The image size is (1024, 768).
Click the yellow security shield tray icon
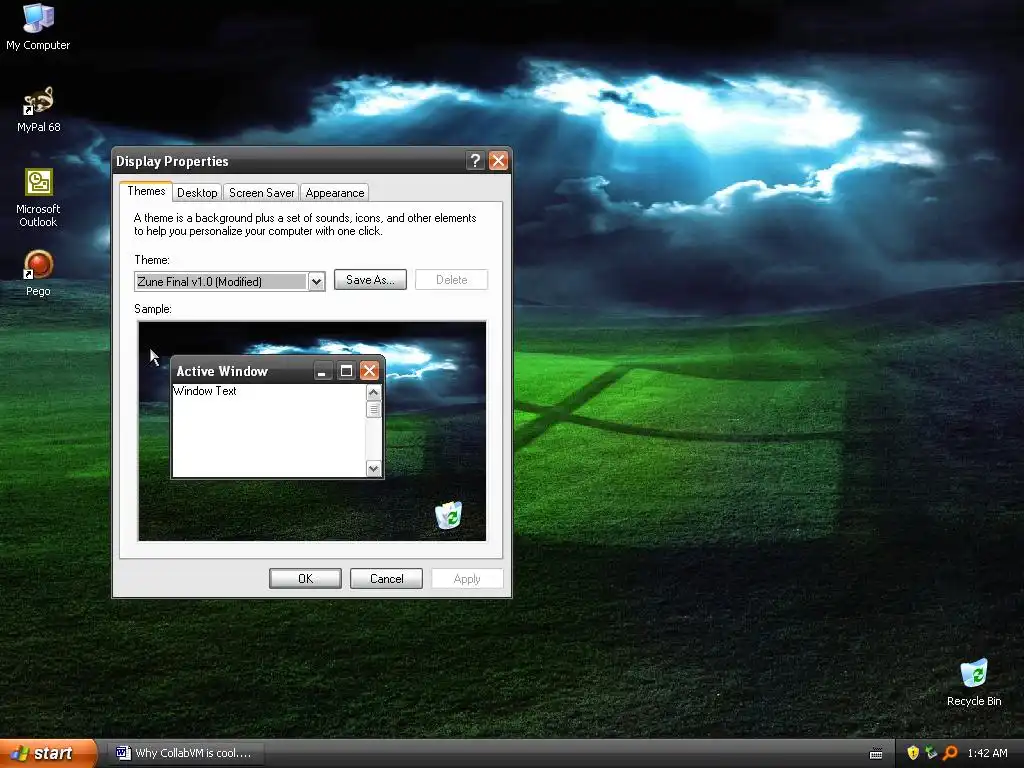913,753
